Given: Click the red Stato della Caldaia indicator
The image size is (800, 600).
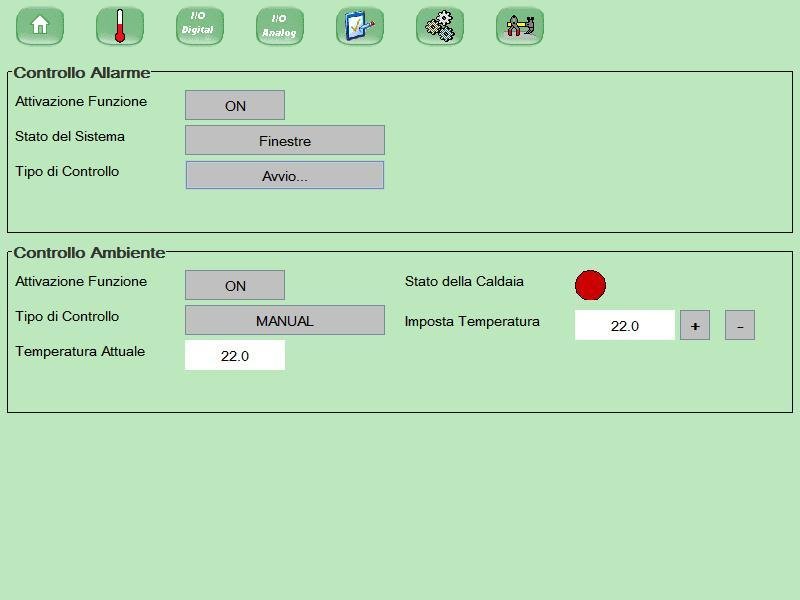Looking at the screenshot, I should point(590,285).
